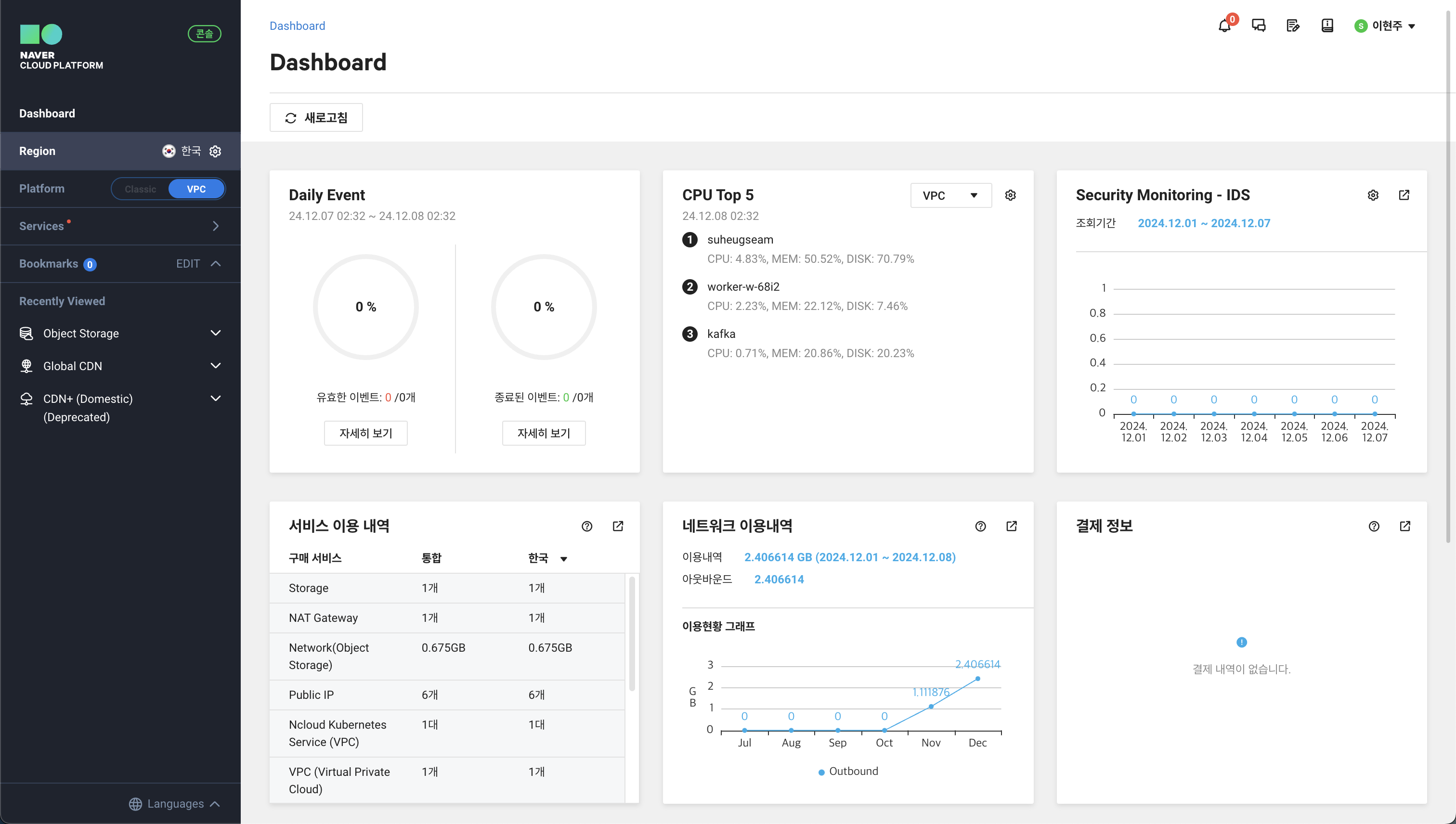Select the VPC platform option
This screenshot has height=824, width=1456.
(x=196, y=189)
